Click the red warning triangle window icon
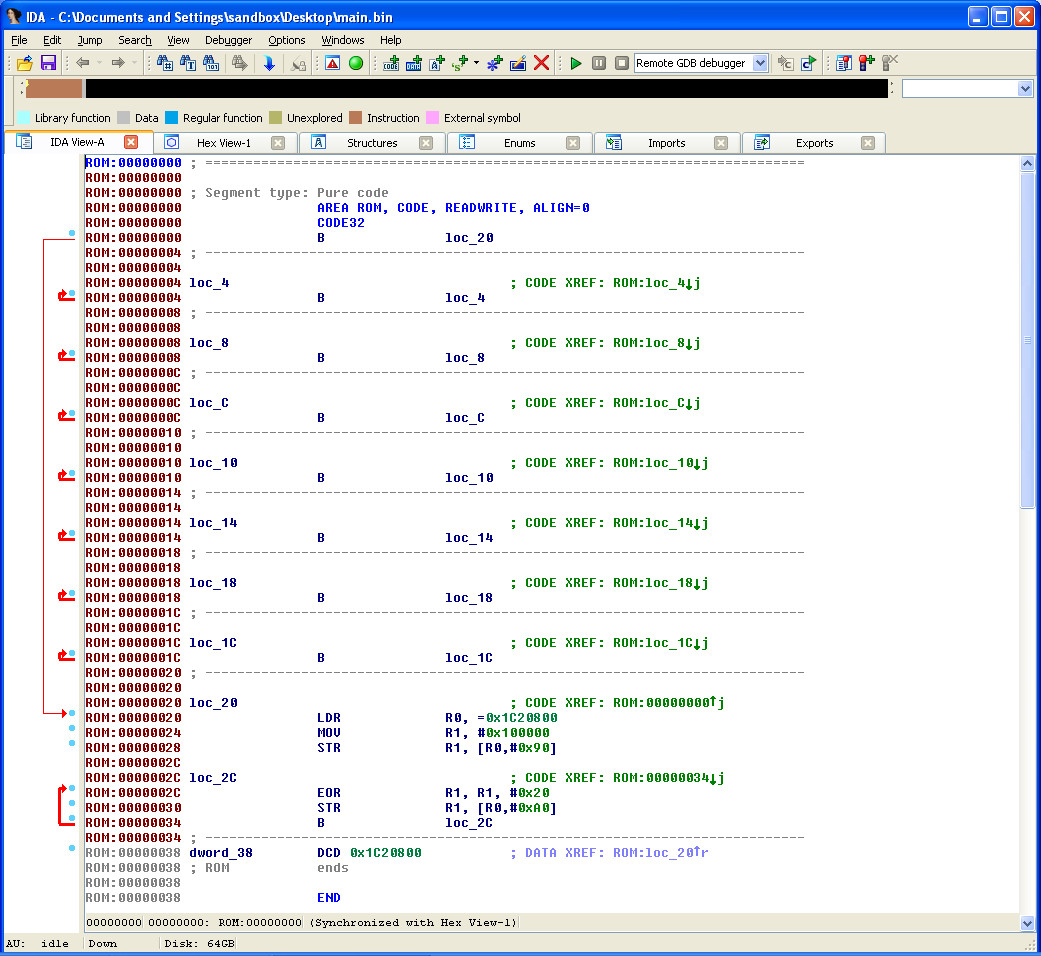The width and height of the screenshot is (1041, 956). point(333,63)
